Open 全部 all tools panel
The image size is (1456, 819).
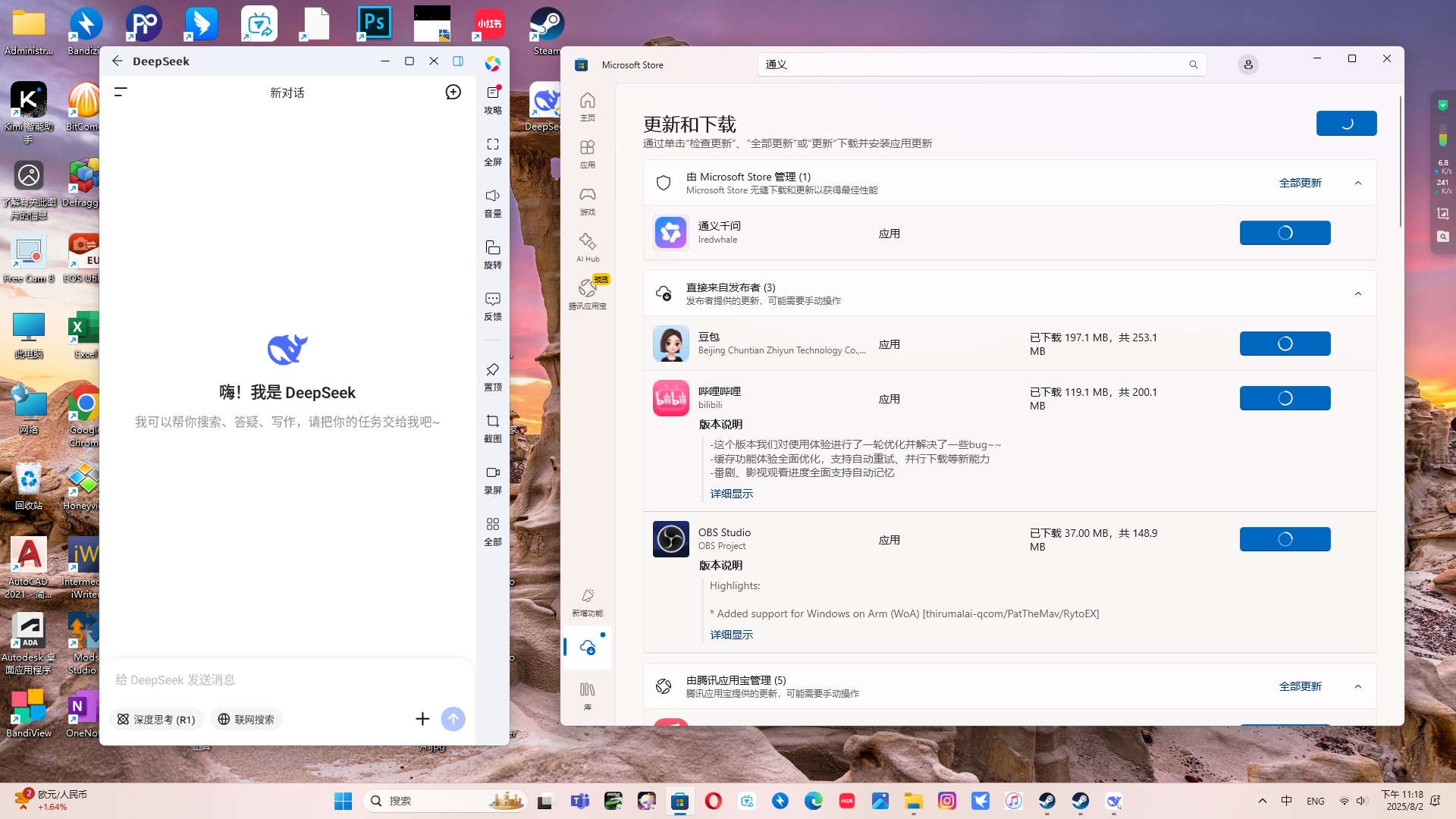493,531
